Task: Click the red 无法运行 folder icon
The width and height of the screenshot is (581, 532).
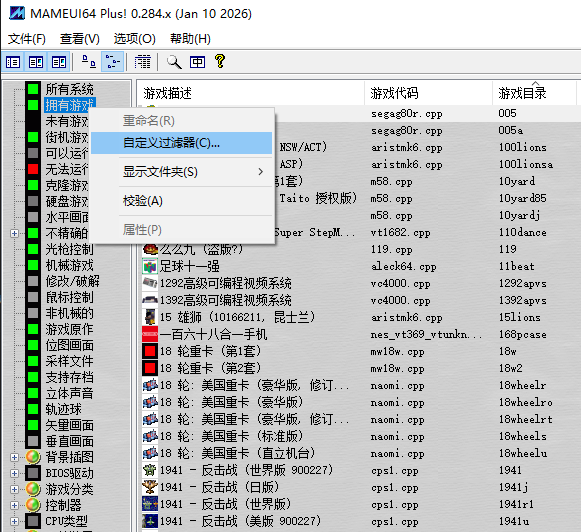Action: (33, 169)
